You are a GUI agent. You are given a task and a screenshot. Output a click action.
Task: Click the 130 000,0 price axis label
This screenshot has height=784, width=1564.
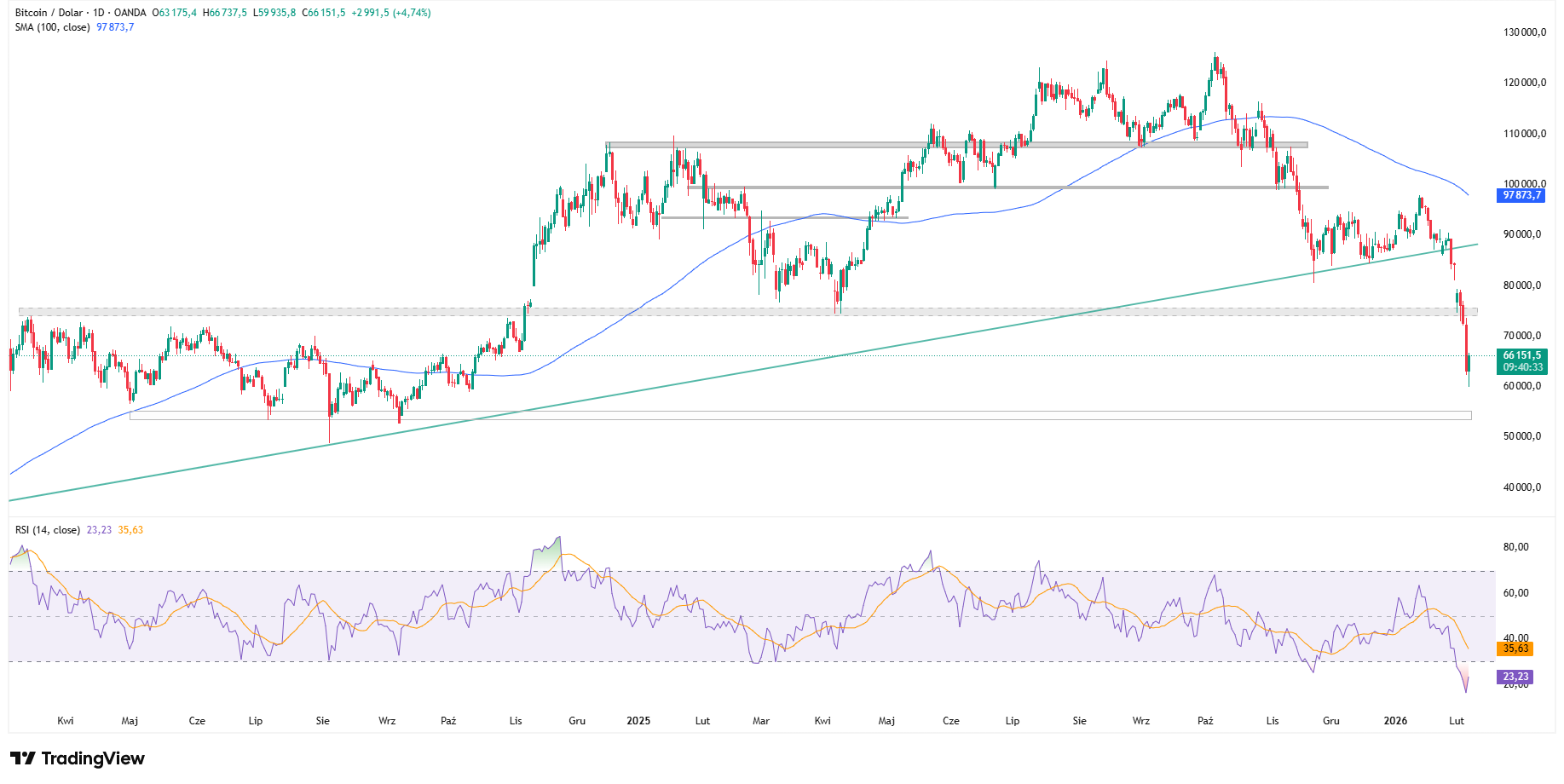[x=1525, y=32]
